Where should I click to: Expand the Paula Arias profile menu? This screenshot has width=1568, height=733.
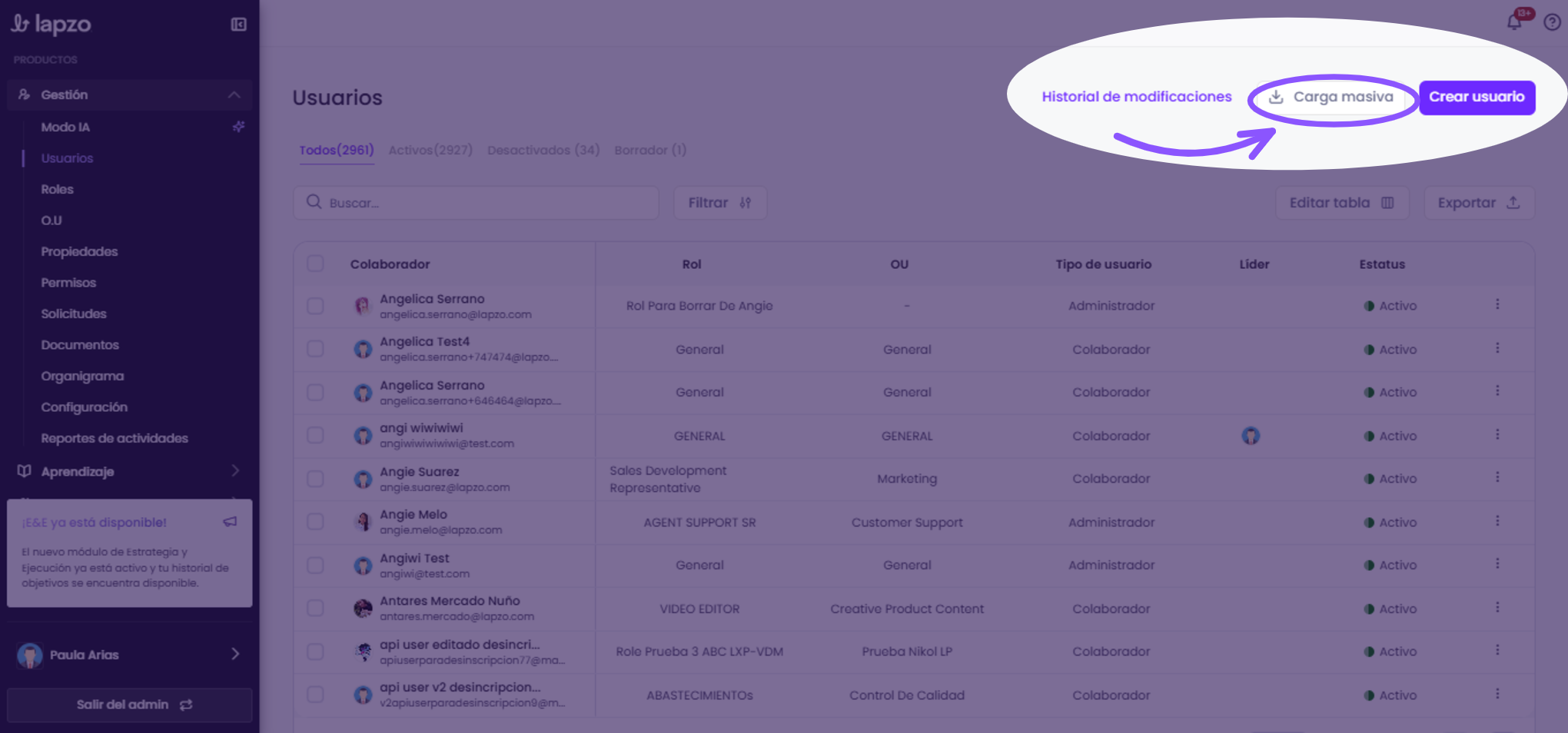(235, 654)
